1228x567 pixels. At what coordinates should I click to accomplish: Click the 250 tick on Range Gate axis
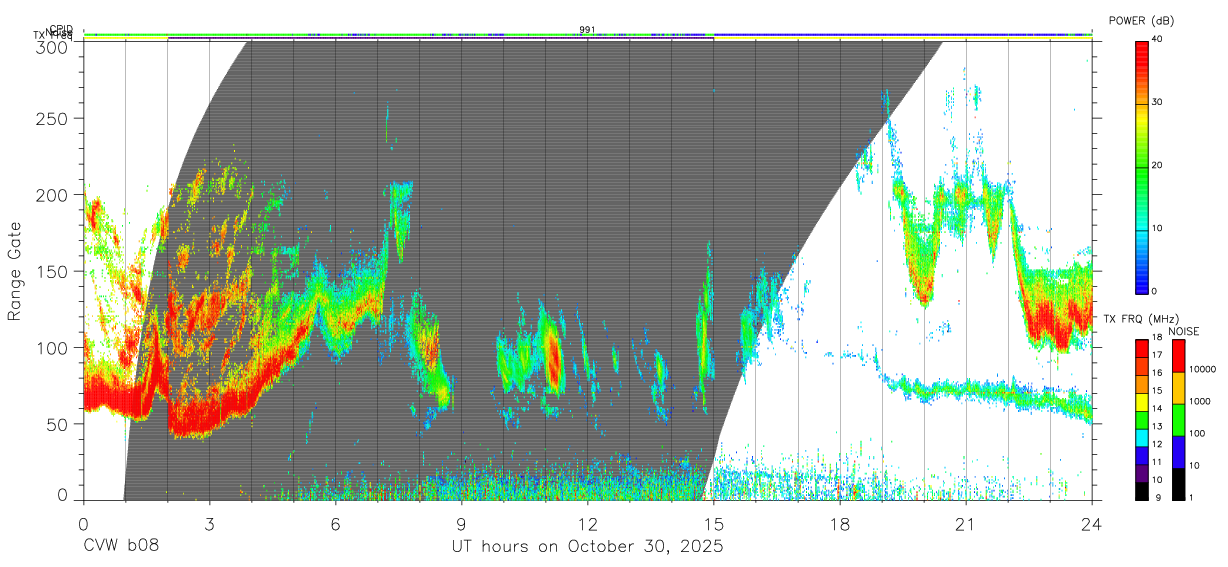point(52,118)
